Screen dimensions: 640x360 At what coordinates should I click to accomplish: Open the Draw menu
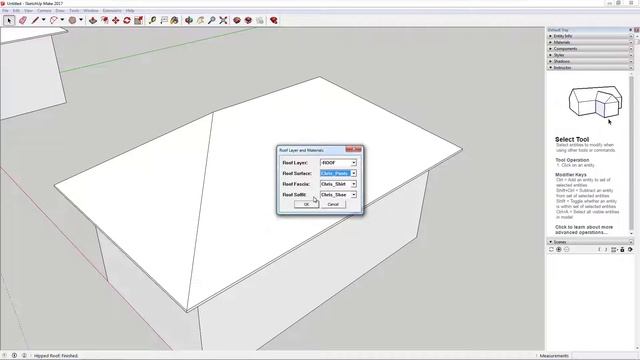coord(60,10)
